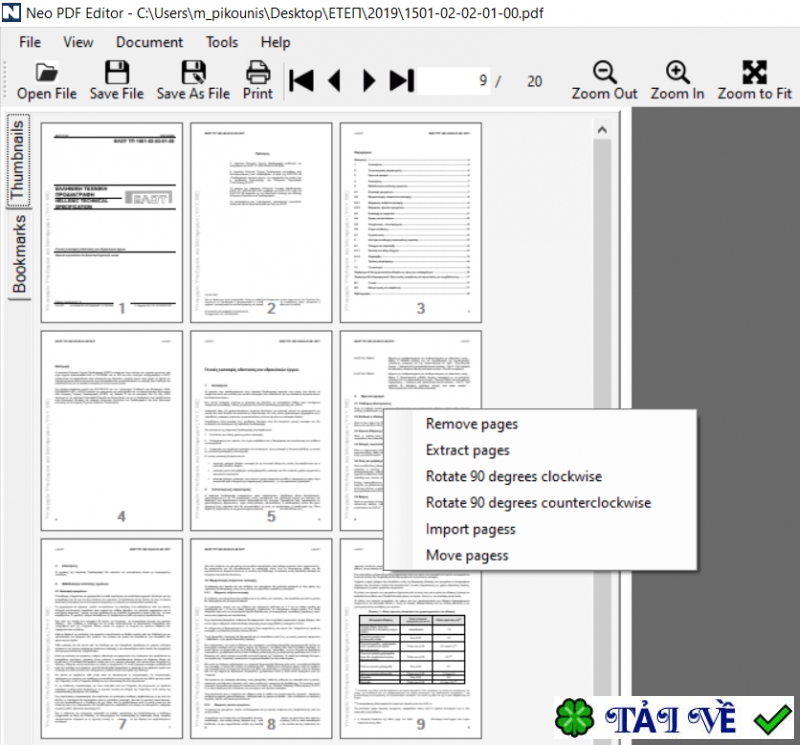Select Rotate 90 degrees clockwise
800x745 pixels.
tap(514, 476)
